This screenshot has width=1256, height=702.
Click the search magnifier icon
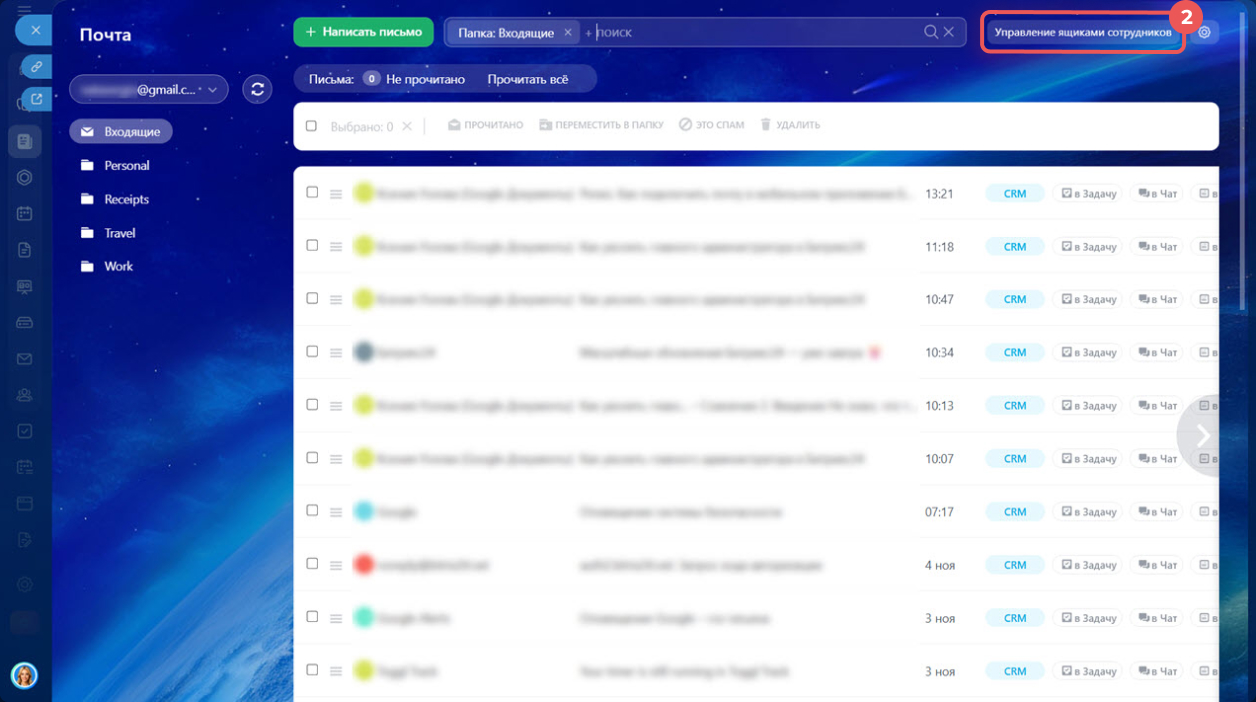click(x=931, y=32)
